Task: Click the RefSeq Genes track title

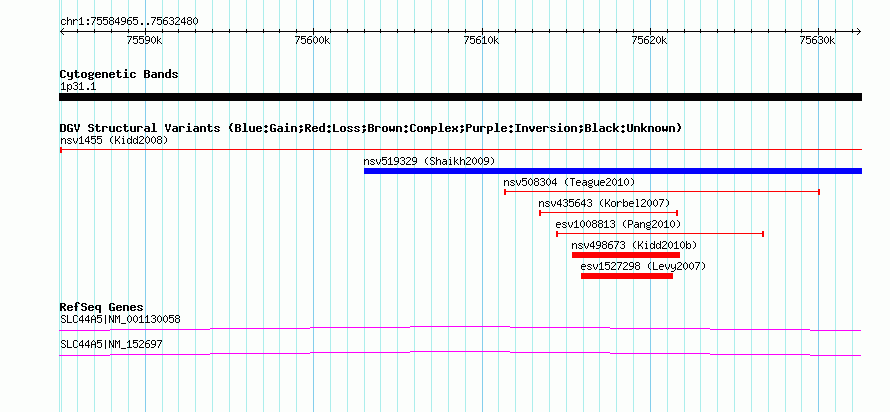Action: coord(102,308)
